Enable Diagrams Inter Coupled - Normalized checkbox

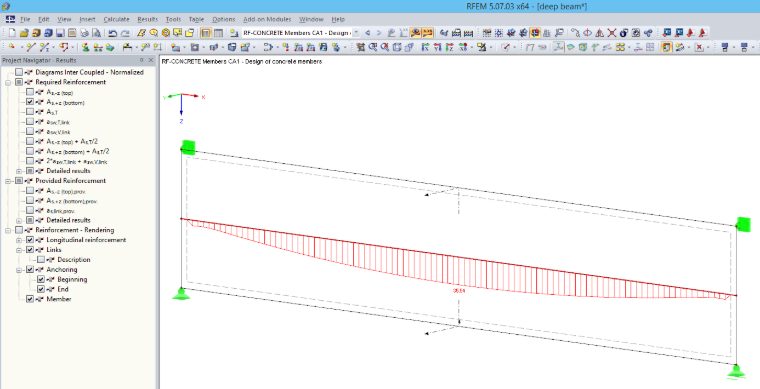(18, 72)
